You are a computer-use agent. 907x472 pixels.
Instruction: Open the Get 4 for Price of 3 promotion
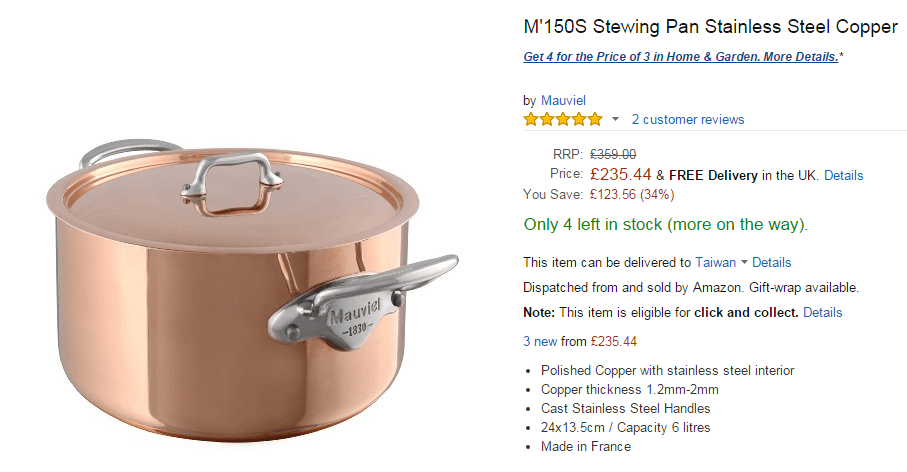tap(681, 57)
